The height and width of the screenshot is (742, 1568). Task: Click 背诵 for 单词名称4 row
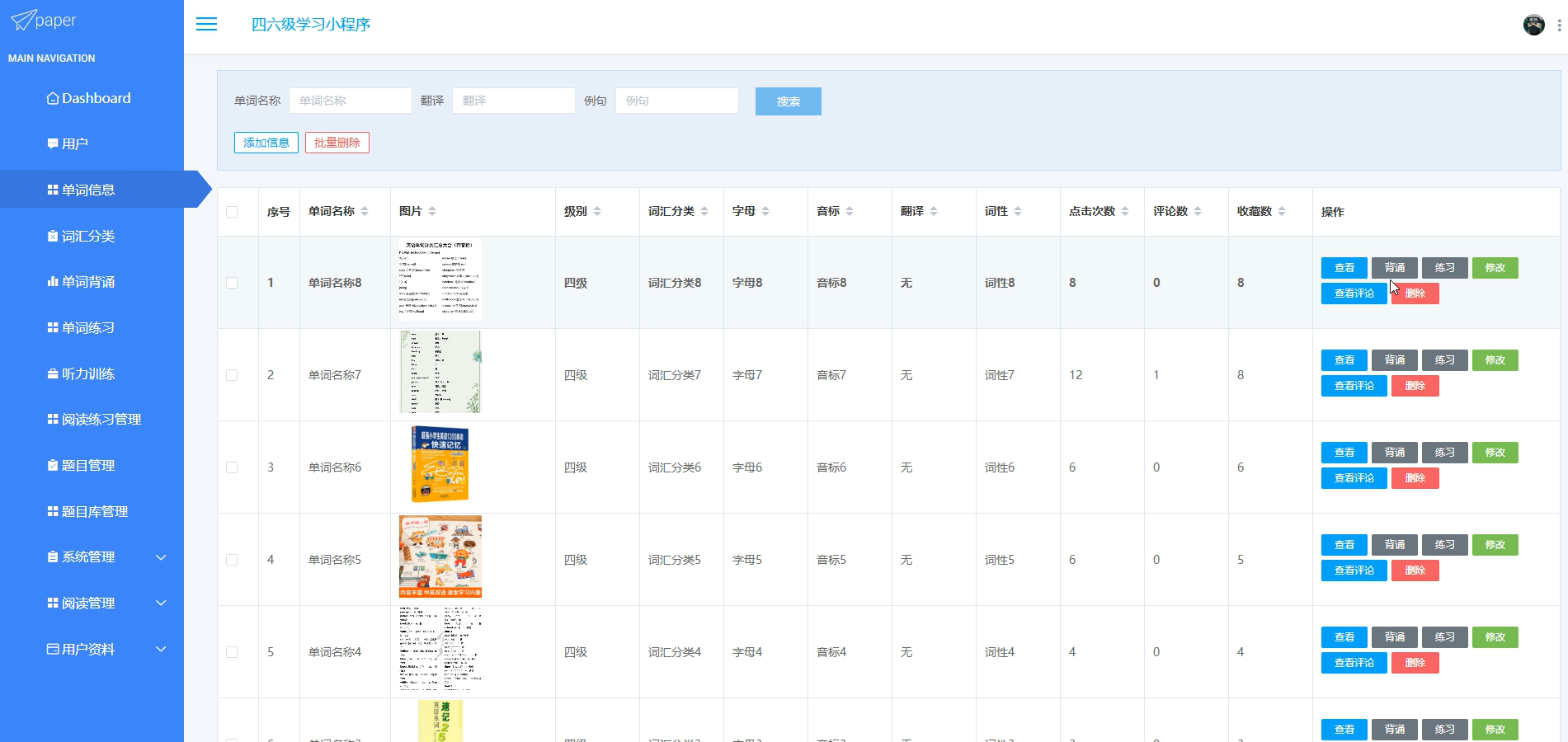1395,637
